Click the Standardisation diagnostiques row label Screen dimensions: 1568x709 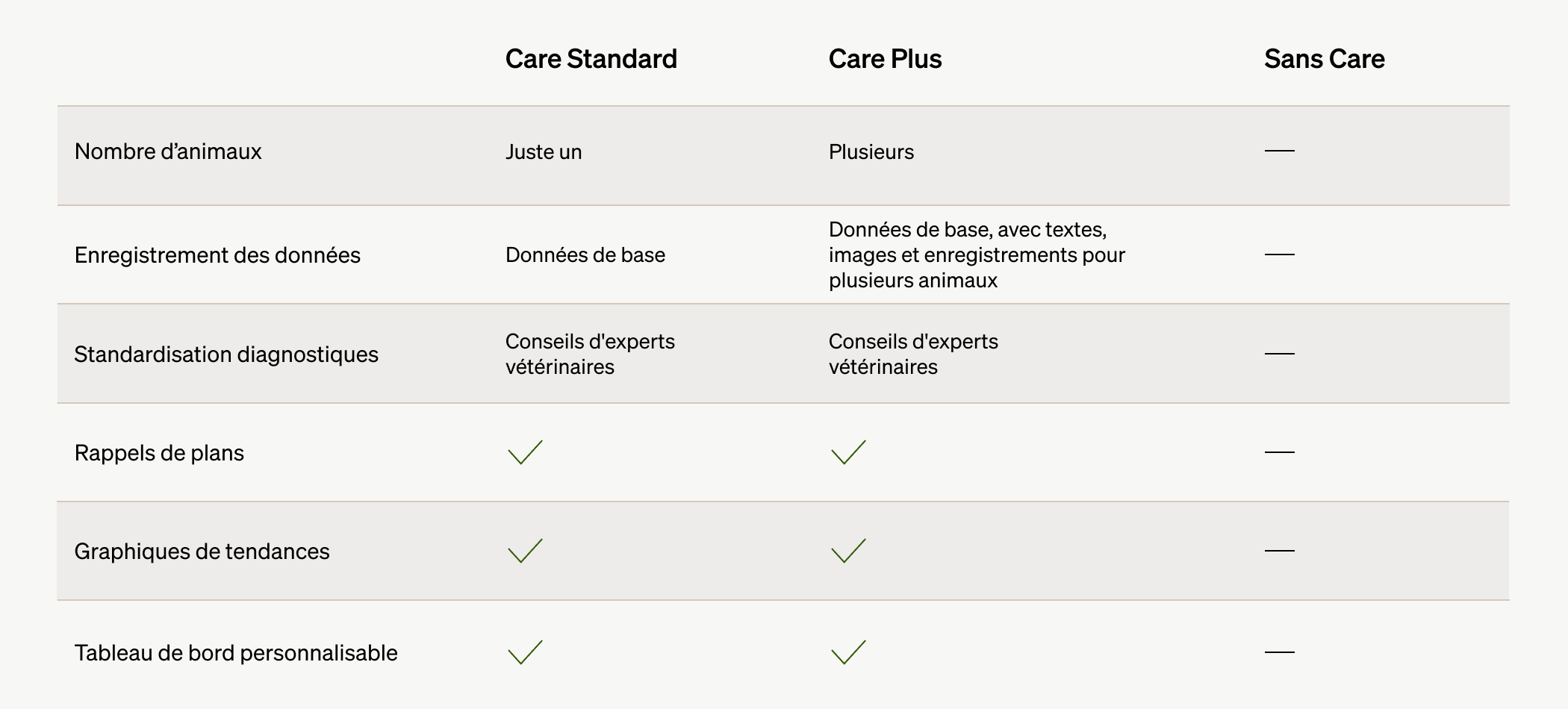tap(226, 354)
